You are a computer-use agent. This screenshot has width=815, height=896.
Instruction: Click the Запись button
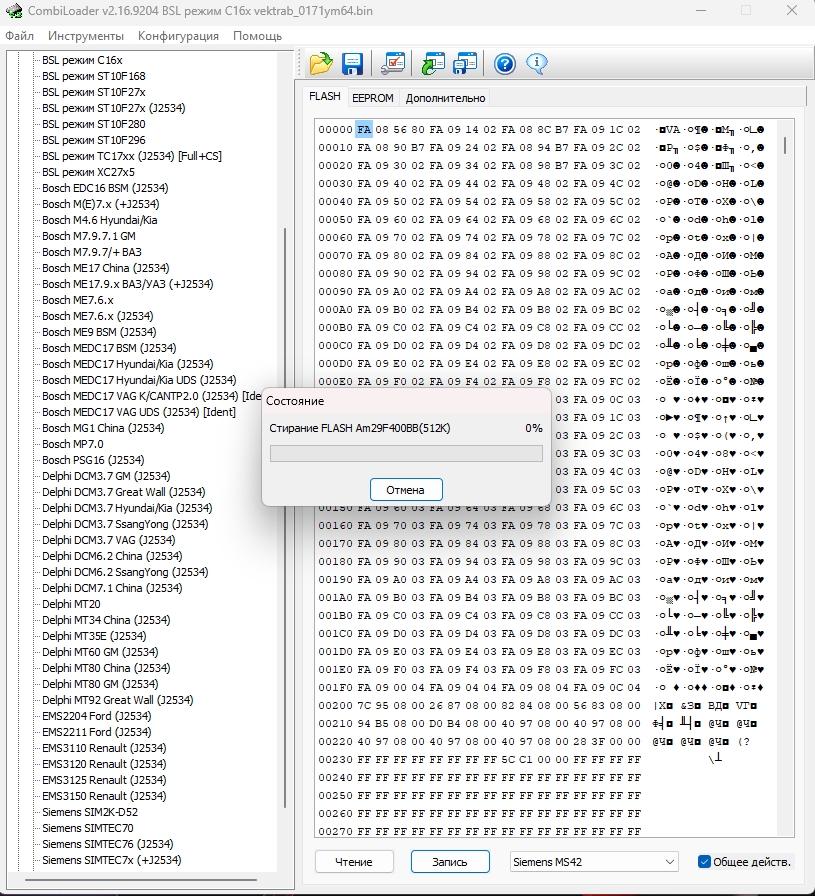click(x=449, y=861)
